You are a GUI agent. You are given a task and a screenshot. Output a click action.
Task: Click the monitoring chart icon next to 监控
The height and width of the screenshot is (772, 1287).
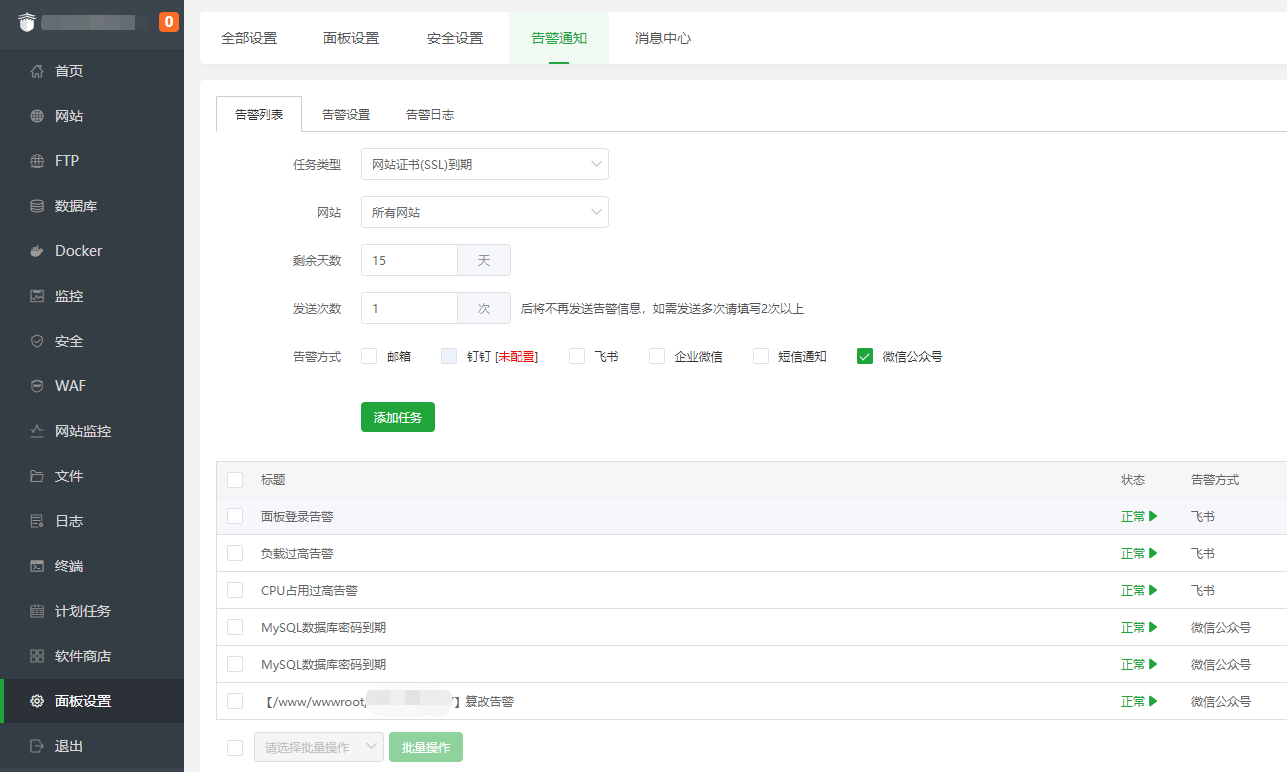tap(37, 296)
